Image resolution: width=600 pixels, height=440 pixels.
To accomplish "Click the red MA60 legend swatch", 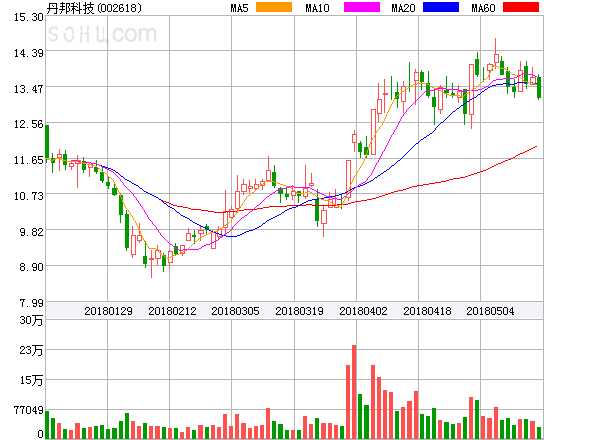I will click(x=521, y=7).
